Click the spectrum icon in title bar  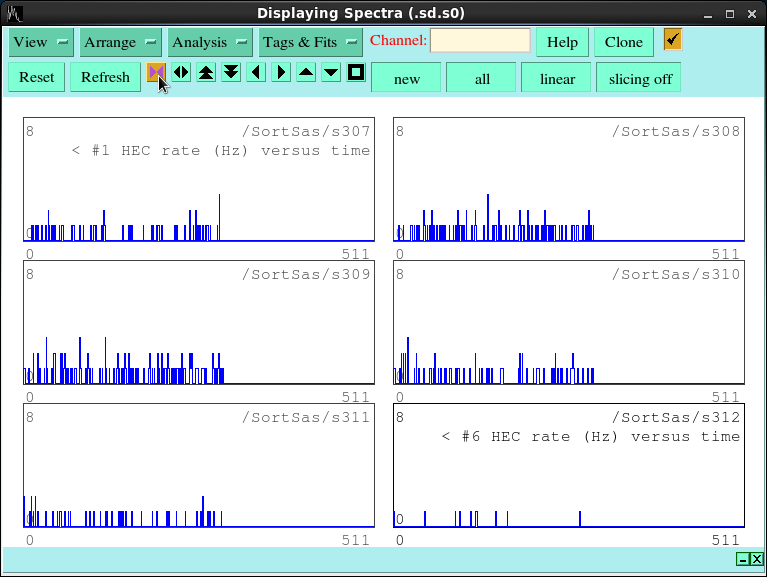pos(14,14)
